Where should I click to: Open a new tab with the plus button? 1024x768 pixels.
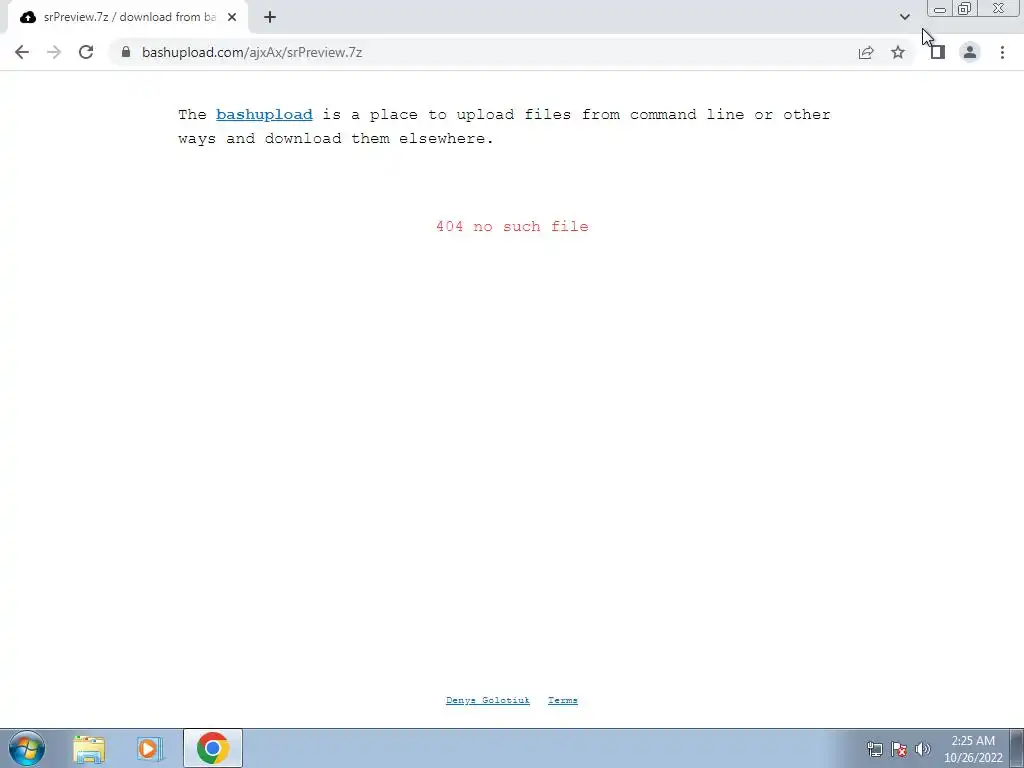pyautogui.click(x=270, y=17)
